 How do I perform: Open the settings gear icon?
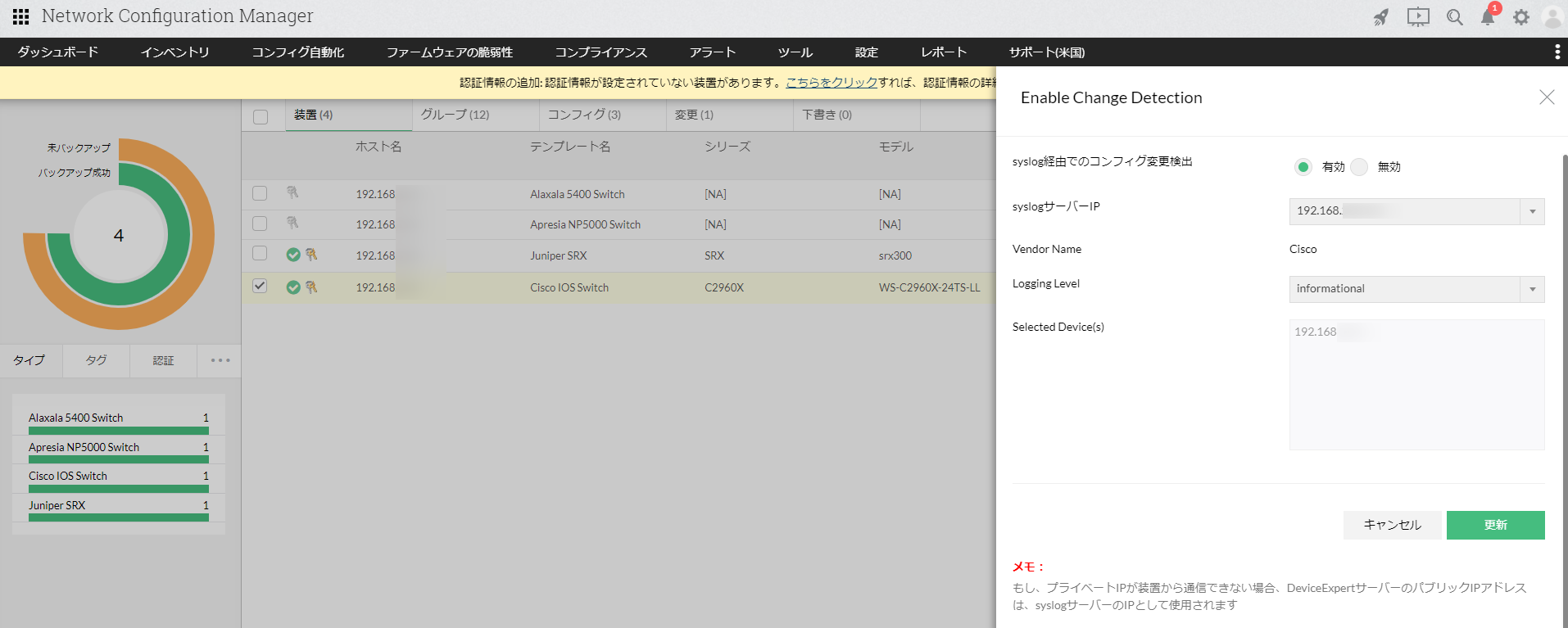[1521, 17]
